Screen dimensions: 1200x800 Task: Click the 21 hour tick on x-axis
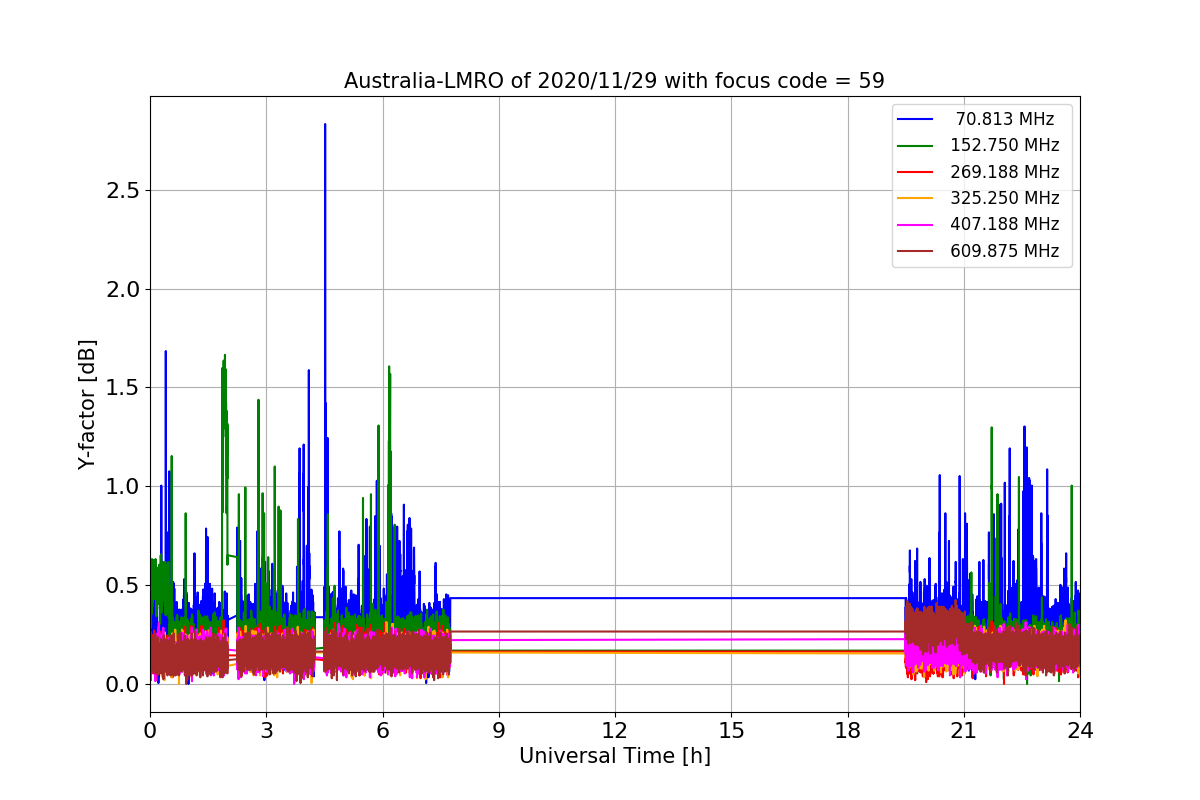click(963, 731)
